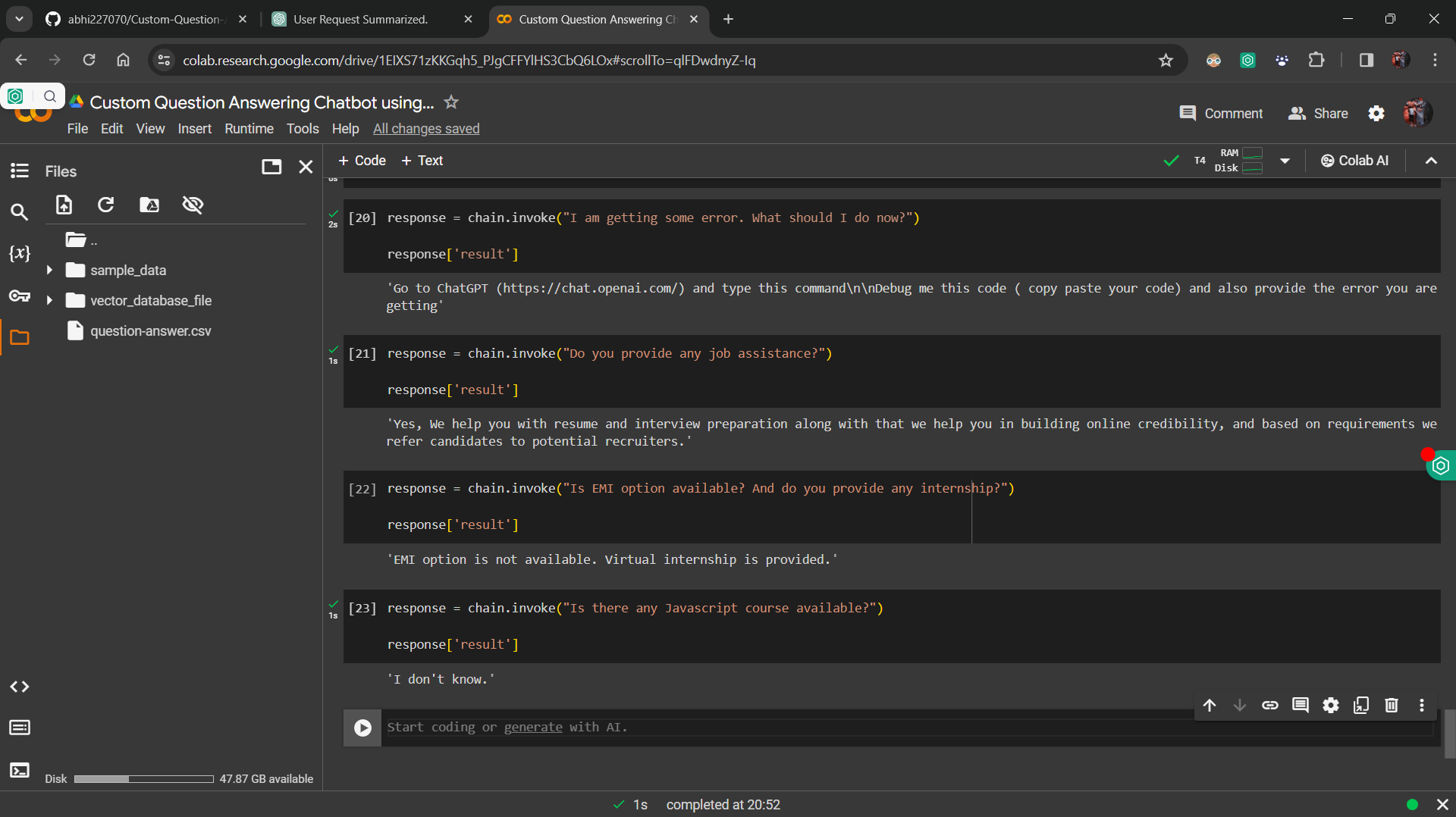Toggle hidden files visibility in Files panel
This screenshot has width=1456, height=817.
pyautogui.click(x=193, y=205)
